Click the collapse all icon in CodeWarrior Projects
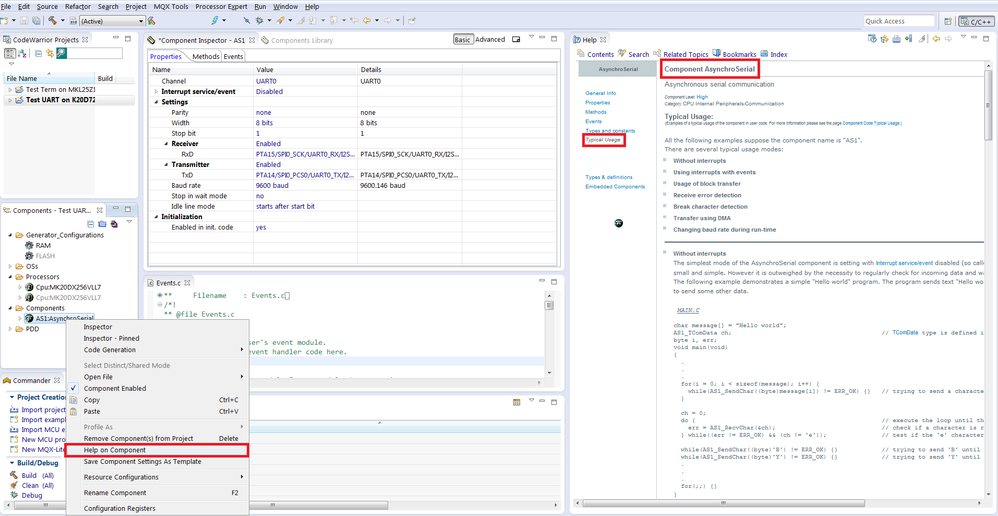998x516 pixels. pyautogui.click(x=38, y=53)
